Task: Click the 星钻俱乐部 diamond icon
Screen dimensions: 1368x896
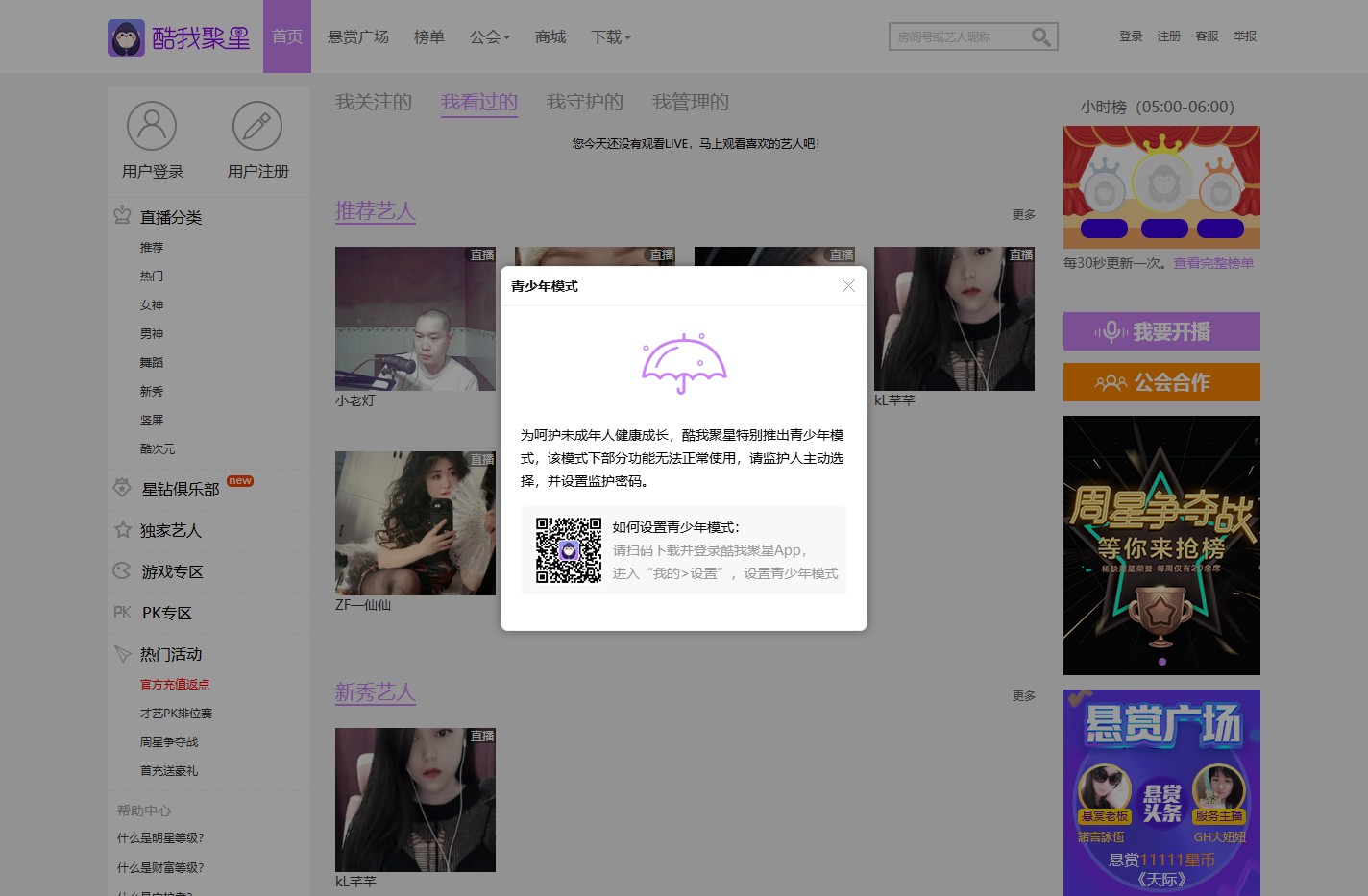Action: point(122,488)
